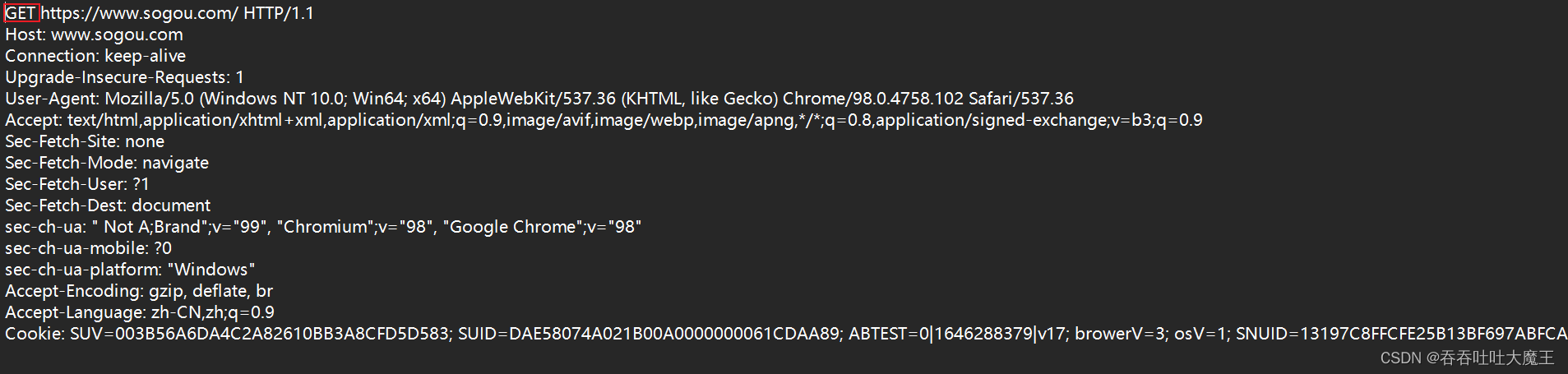Viewport: 1568px width, 374px height.
Task: Click the Cookie header SUV value
Action: pos(260,334)
